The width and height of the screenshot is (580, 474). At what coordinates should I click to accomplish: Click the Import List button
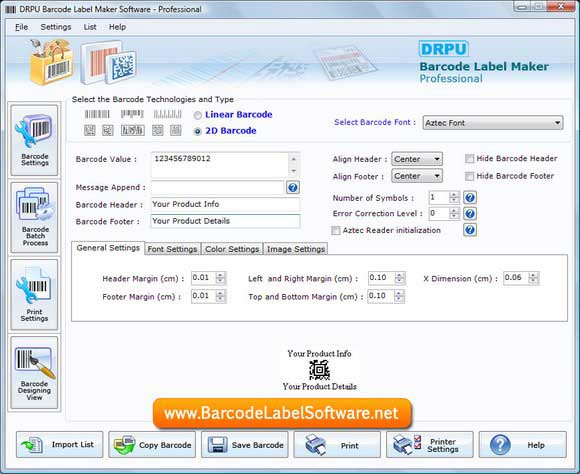60,445
